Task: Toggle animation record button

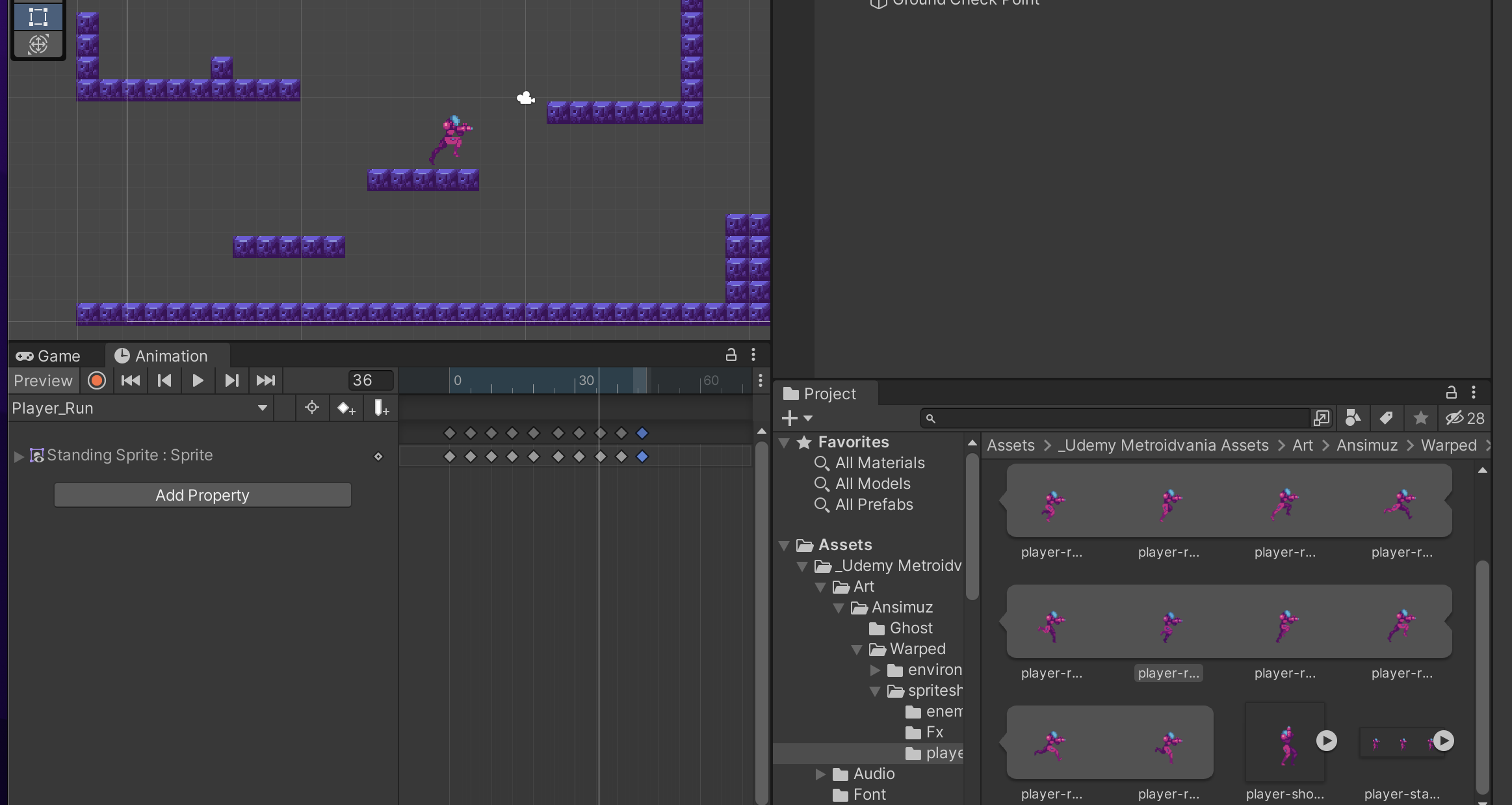Action: pyautogui.click(x=97, y=380)
